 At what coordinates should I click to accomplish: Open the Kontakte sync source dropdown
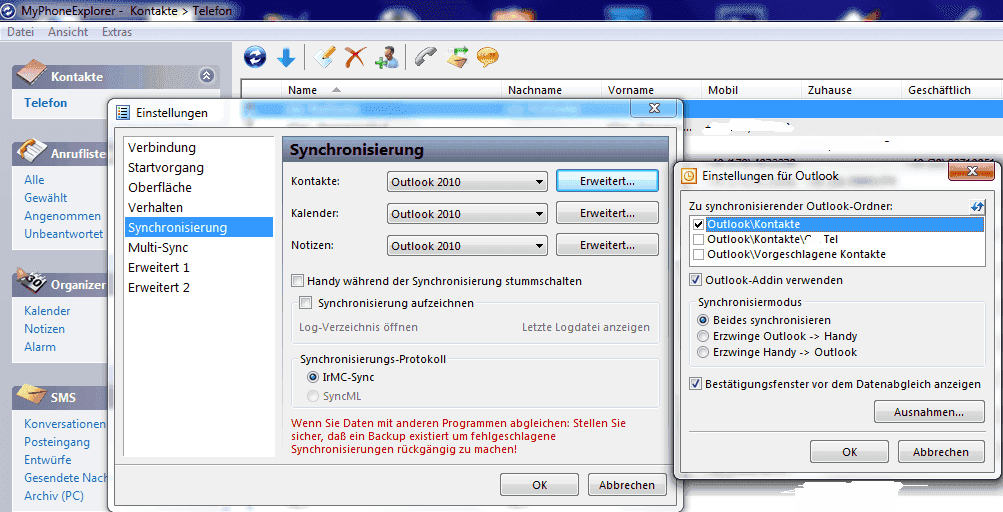(x=467, y=182)
